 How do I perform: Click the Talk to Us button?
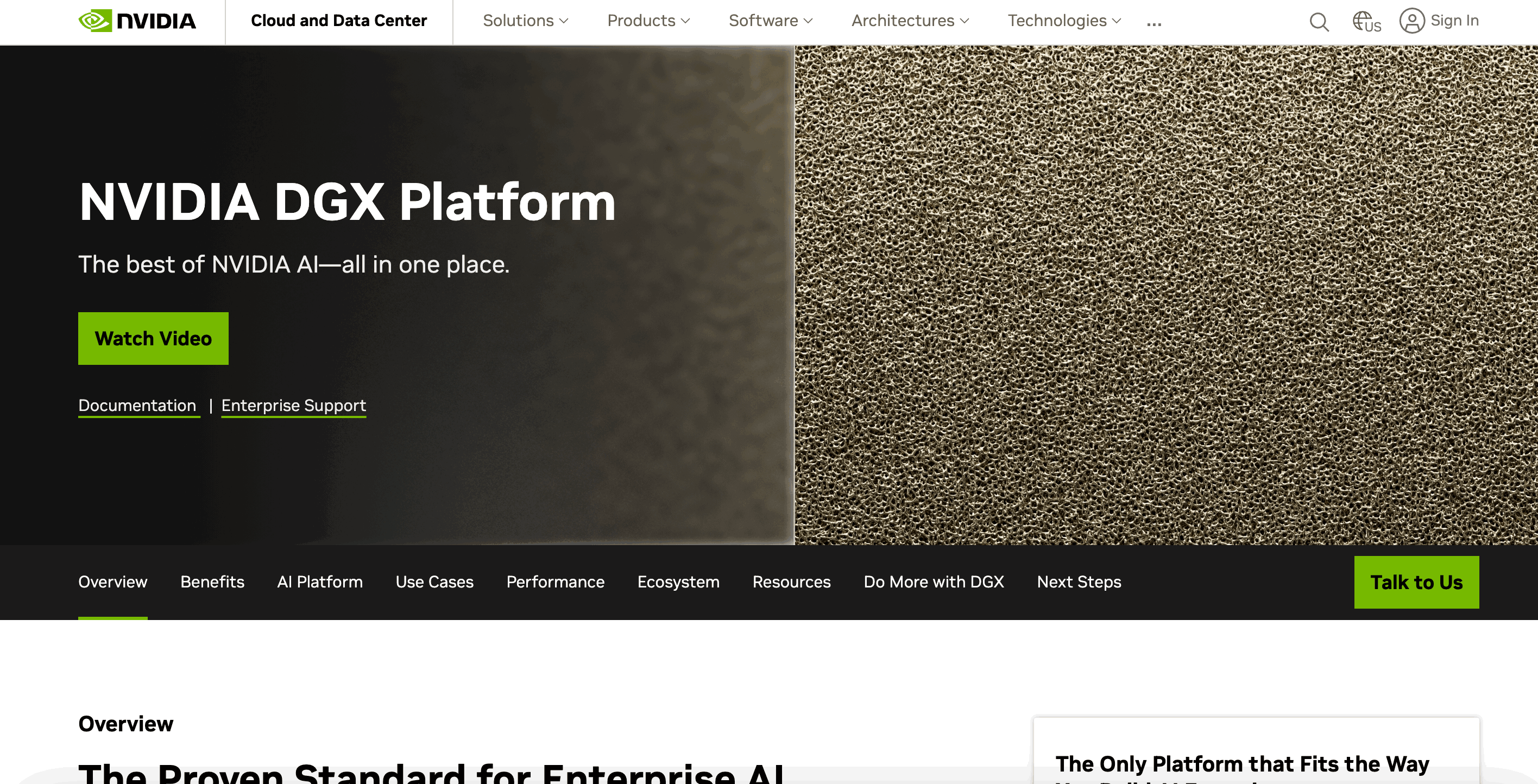[1417, 582]
